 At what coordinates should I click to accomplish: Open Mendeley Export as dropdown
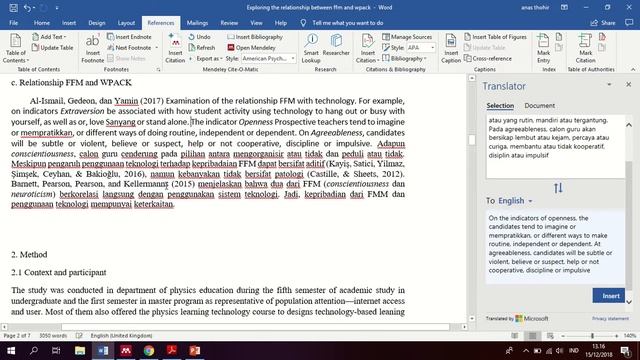pos(209,59)
